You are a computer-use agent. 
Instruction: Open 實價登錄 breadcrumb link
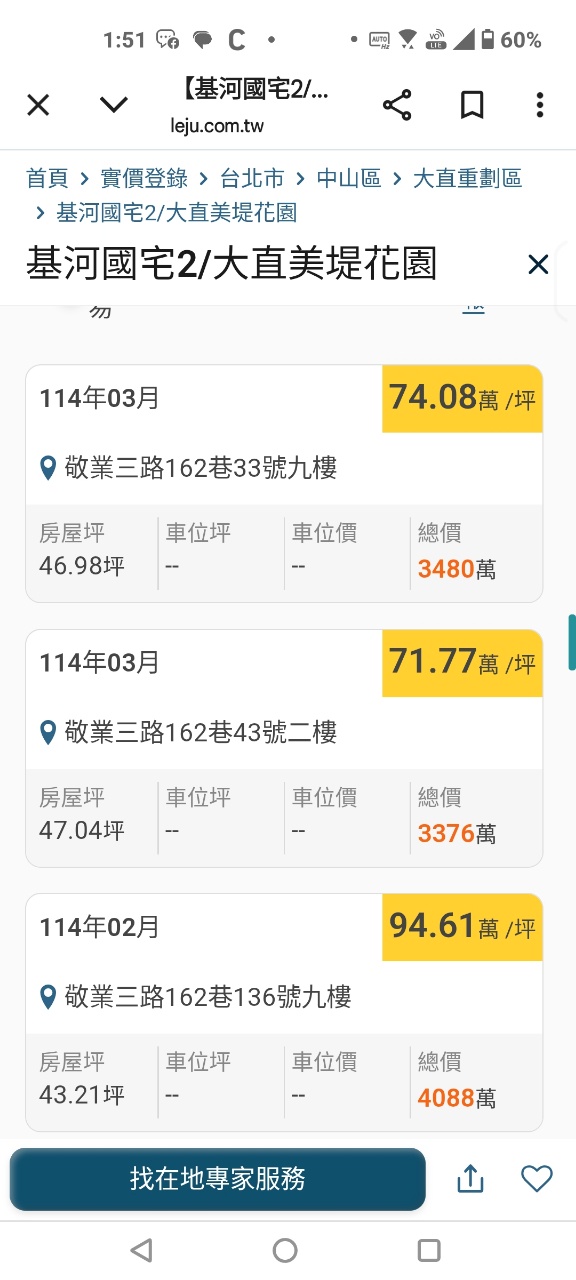pos(144,179)
